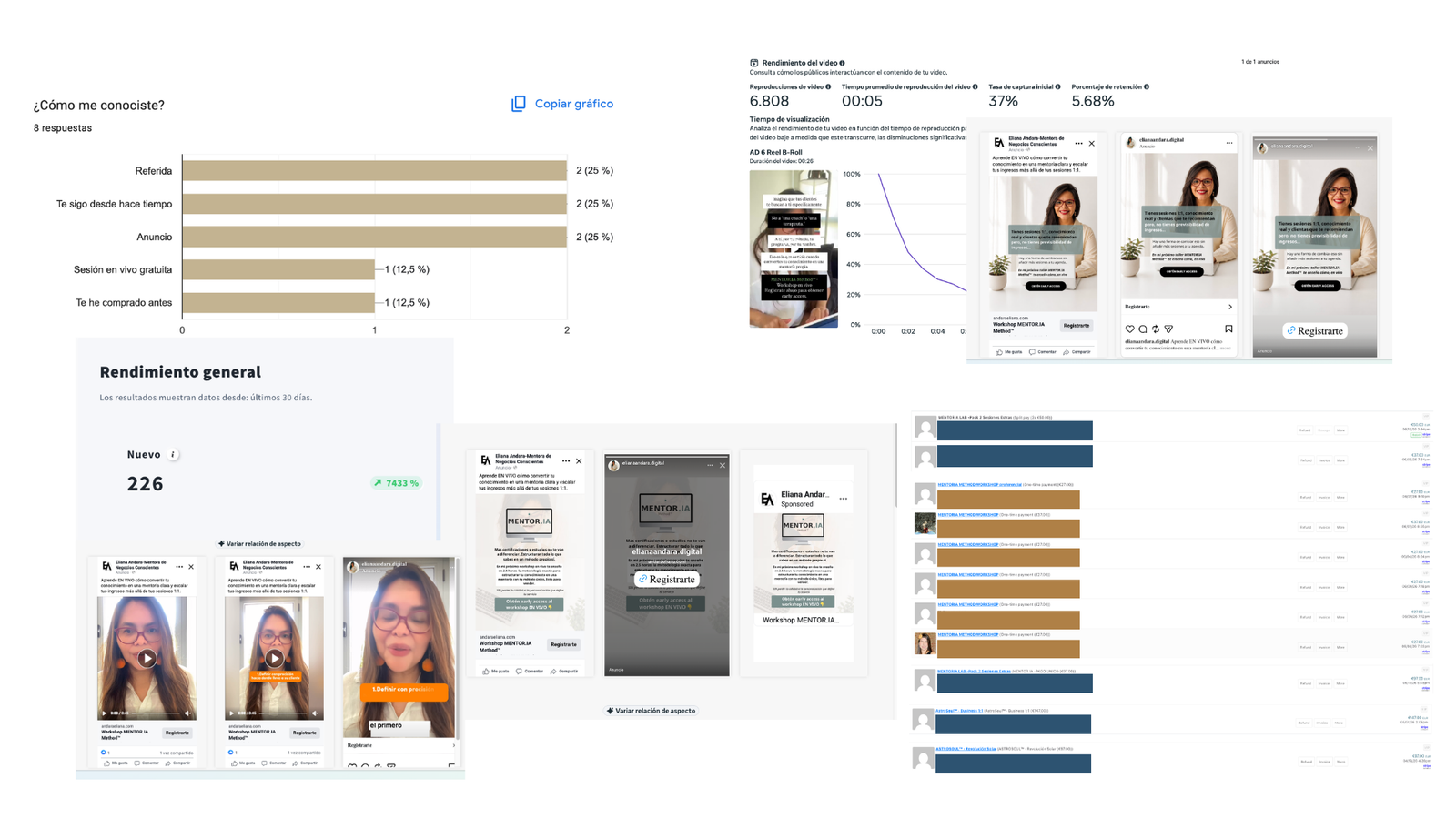Click the Copiar gráfico copy button
The image size is (1456, 819).
[562, 104]
